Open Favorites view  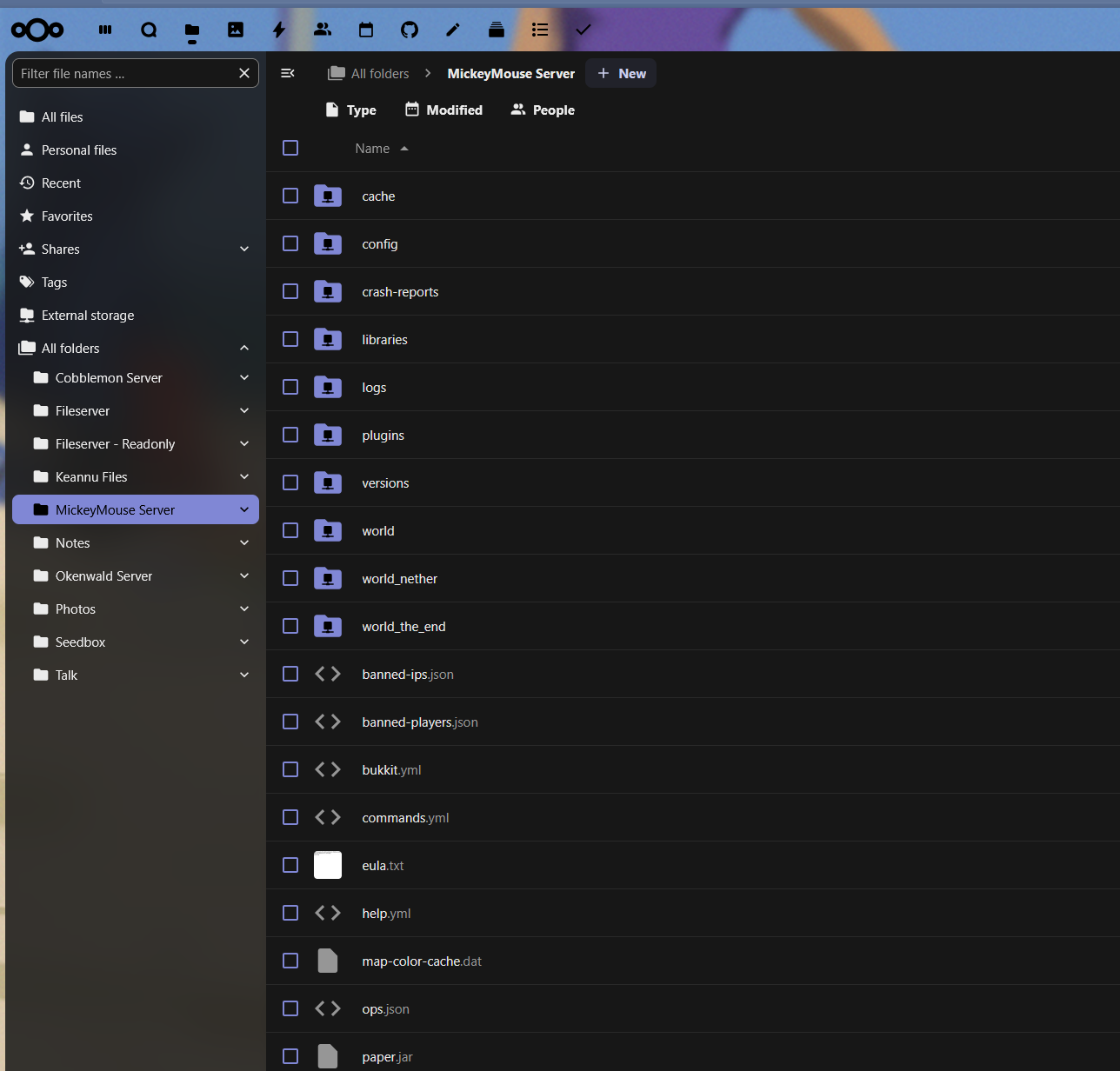136,216
